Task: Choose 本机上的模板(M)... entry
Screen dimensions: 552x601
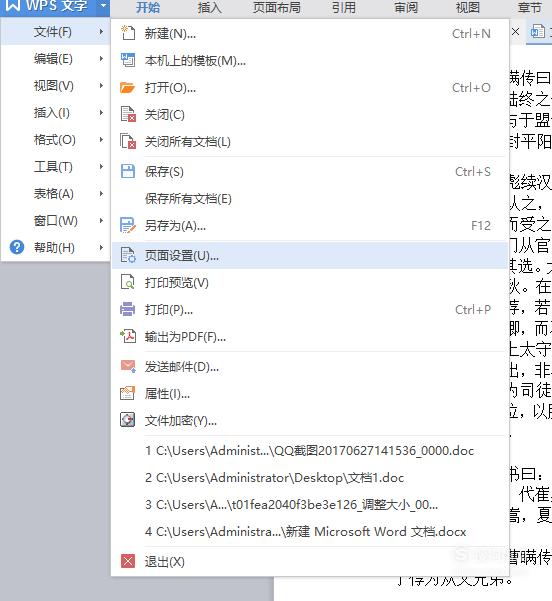Action: coord(310,61)
